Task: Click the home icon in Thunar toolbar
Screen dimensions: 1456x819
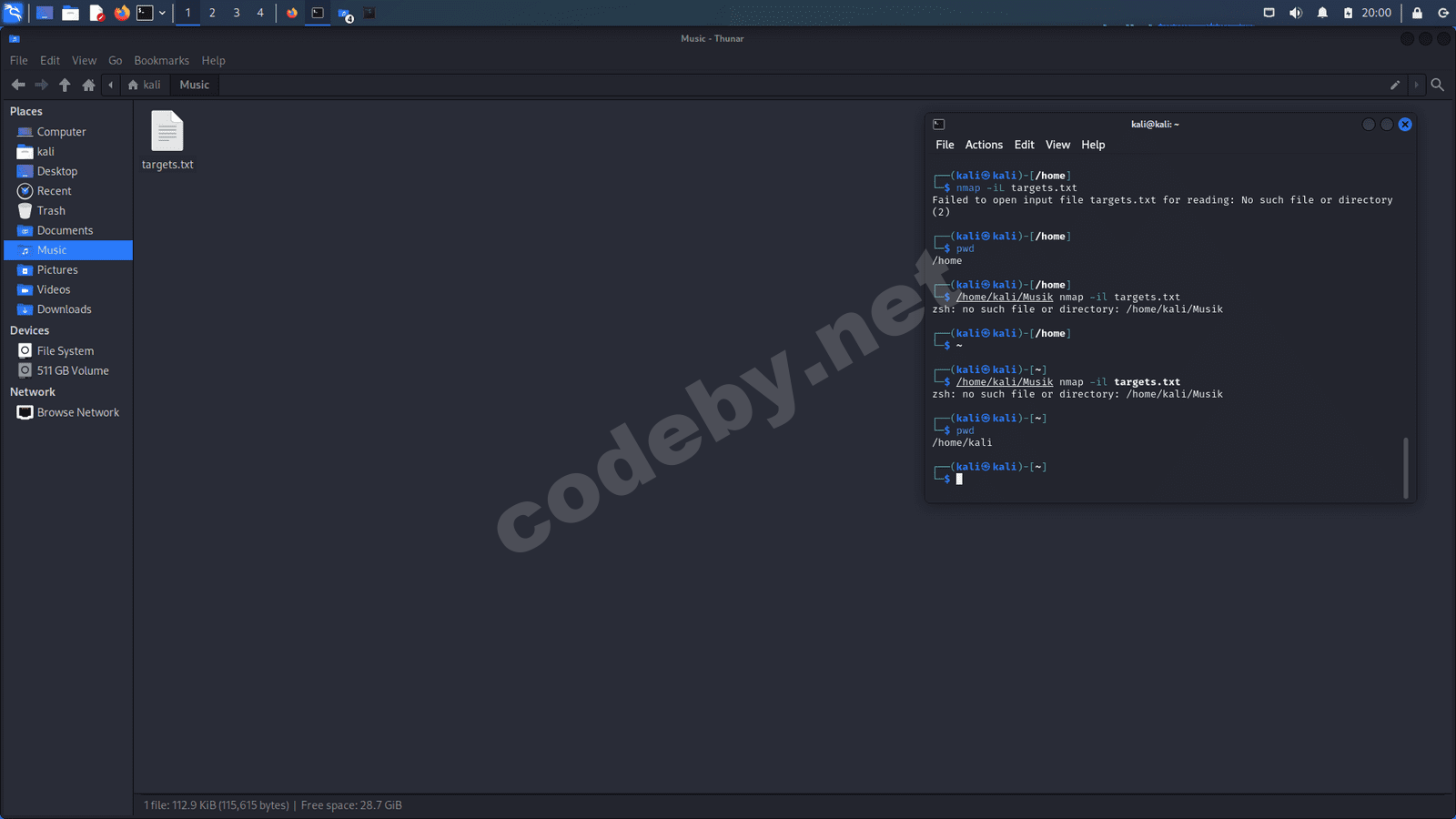Action: 88,85
